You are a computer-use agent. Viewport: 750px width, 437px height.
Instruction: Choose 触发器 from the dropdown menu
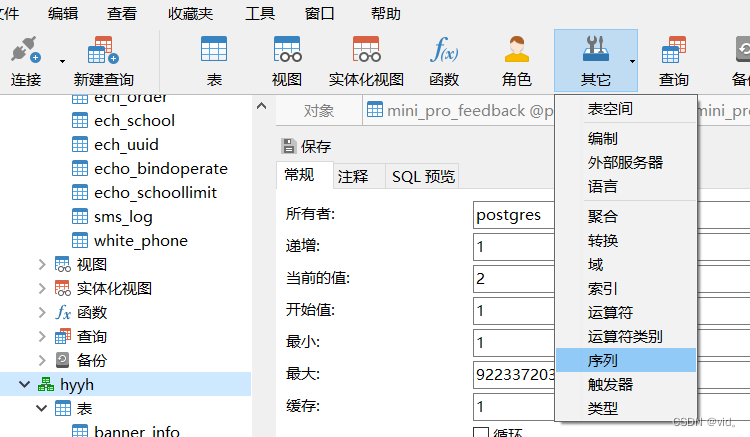pyautogui.click(x=626, y=384)
